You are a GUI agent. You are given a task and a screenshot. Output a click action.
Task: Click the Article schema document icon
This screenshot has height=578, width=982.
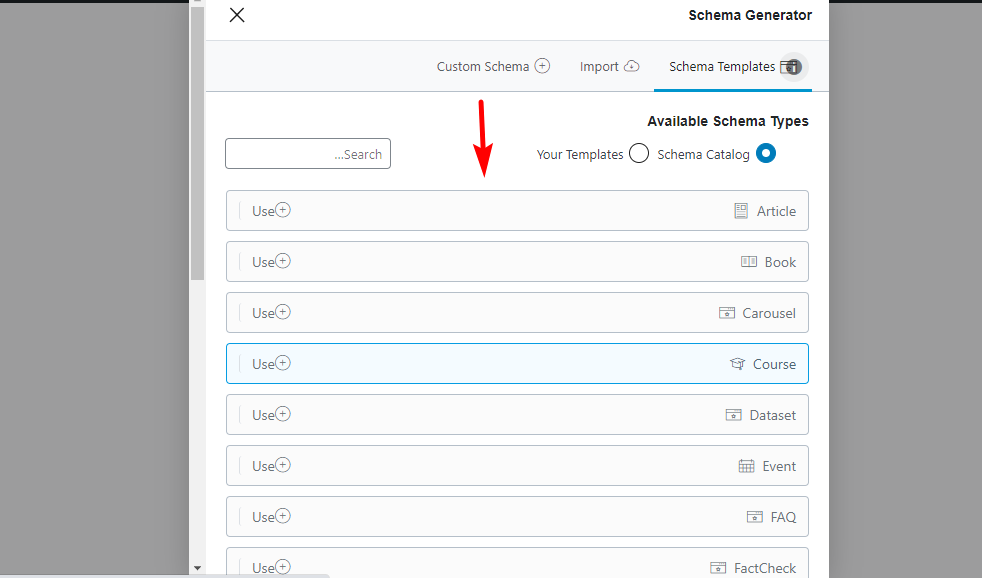(741, 211)
